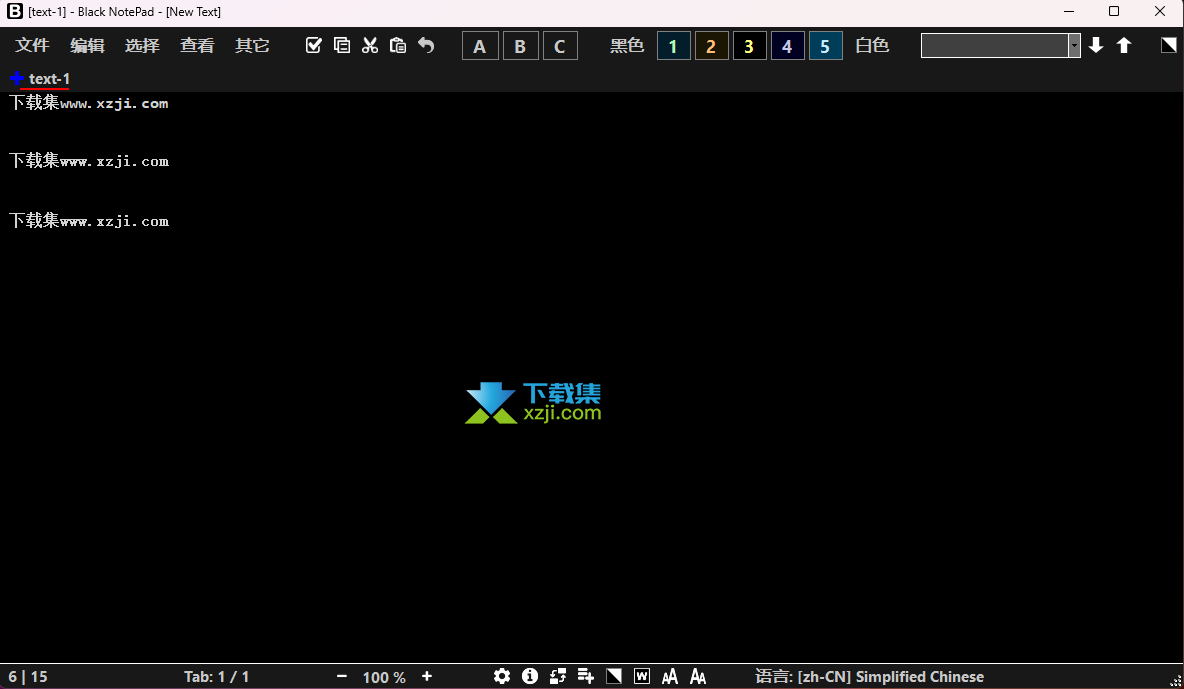
Task: Open the 选择 menu
Action: tap(142, 45)
